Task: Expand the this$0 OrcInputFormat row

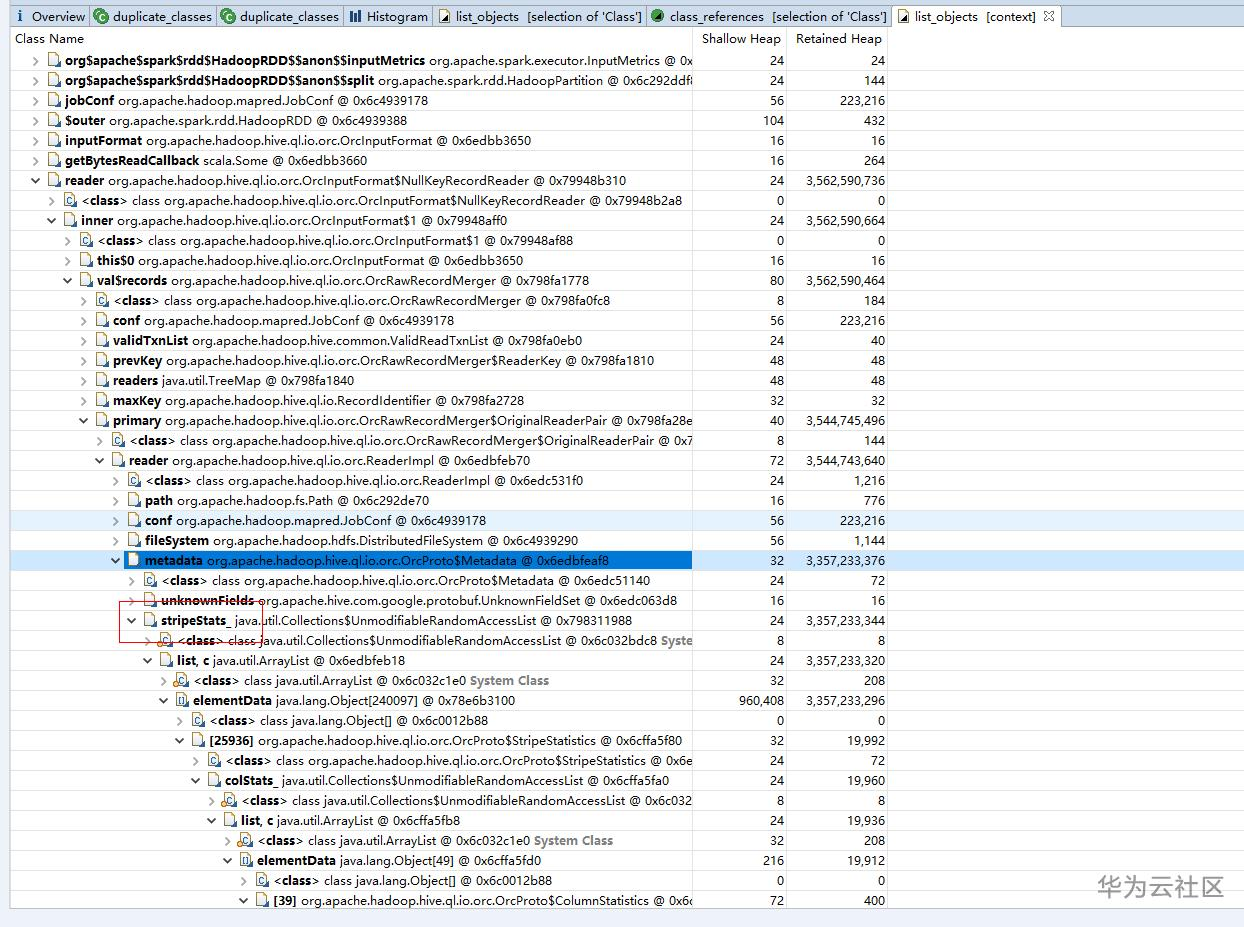Action: [x=68, y=260]
